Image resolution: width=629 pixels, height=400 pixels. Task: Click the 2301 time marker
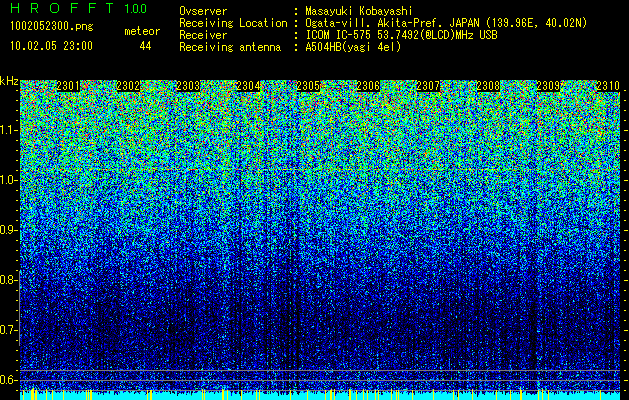[68, 86]
